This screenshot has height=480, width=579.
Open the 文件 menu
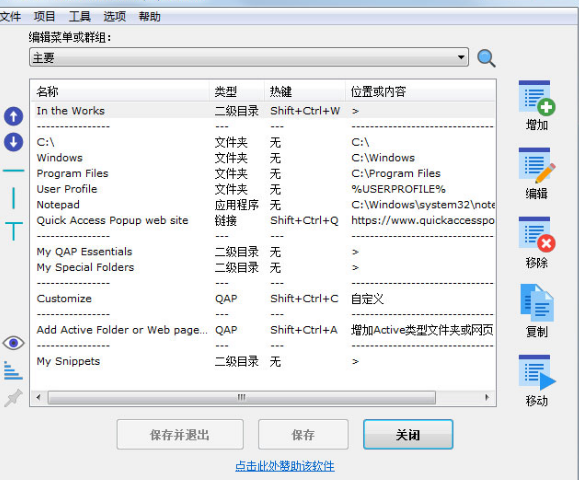click(10, 17)
